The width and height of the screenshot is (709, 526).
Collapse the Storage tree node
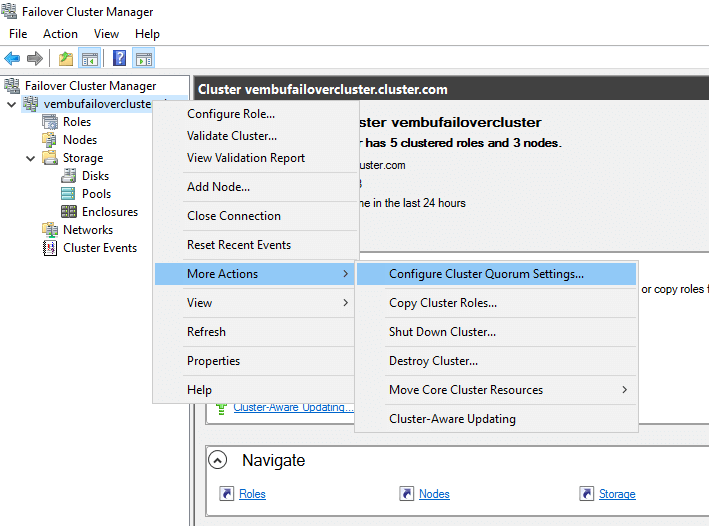tap(30, 158)
